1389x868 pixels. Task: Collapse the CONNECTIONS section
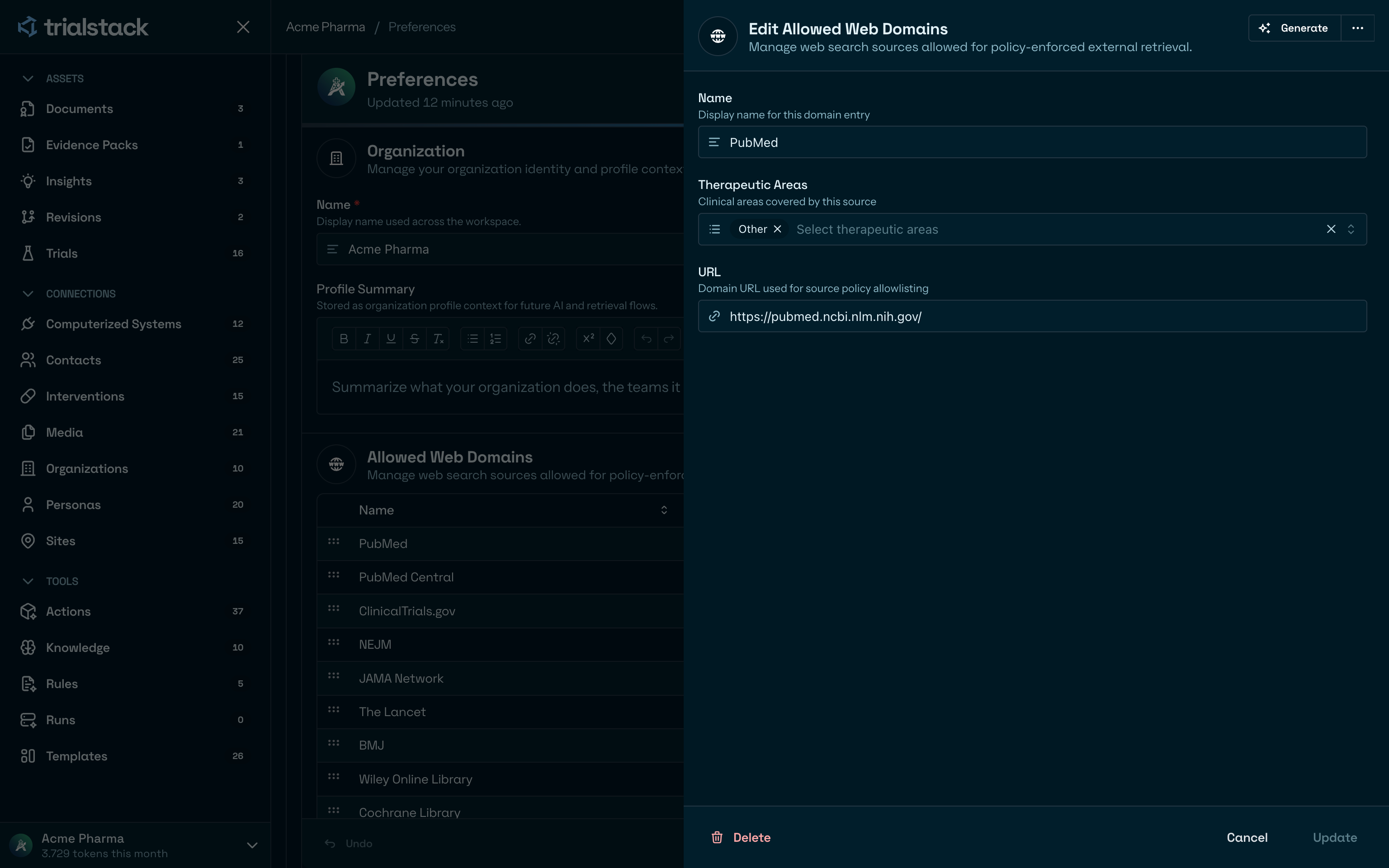[28, 294]
